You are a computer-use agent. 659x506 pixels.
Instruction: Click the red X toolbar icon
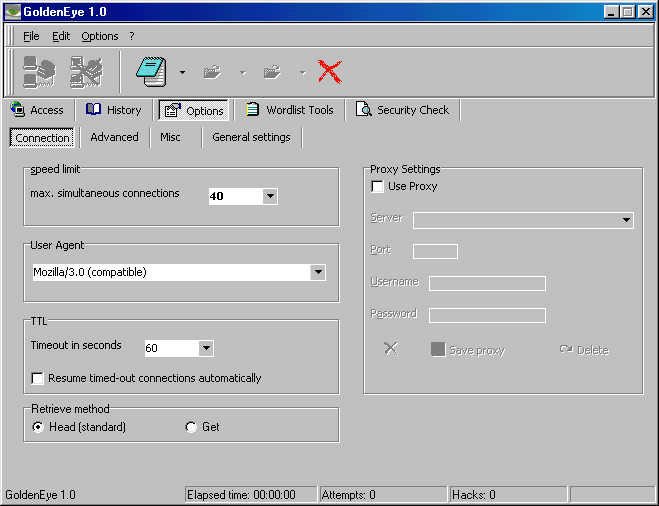(x=329, y=71)
